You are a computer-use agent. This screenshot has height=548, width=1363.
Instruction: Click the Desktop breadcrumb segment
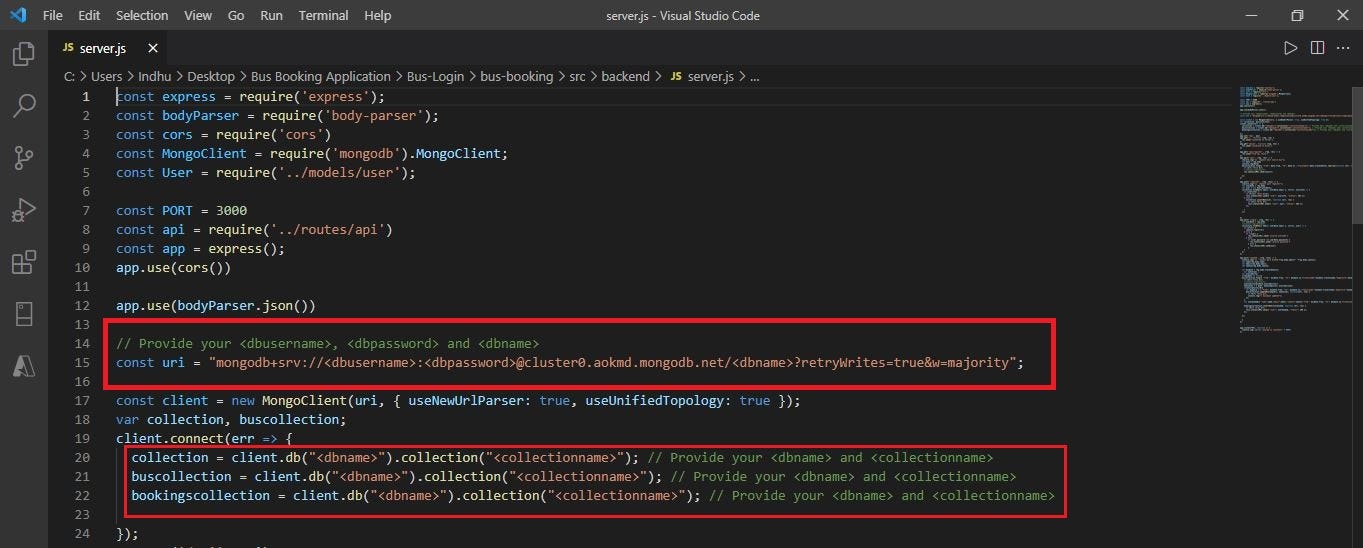click(211, 76)
